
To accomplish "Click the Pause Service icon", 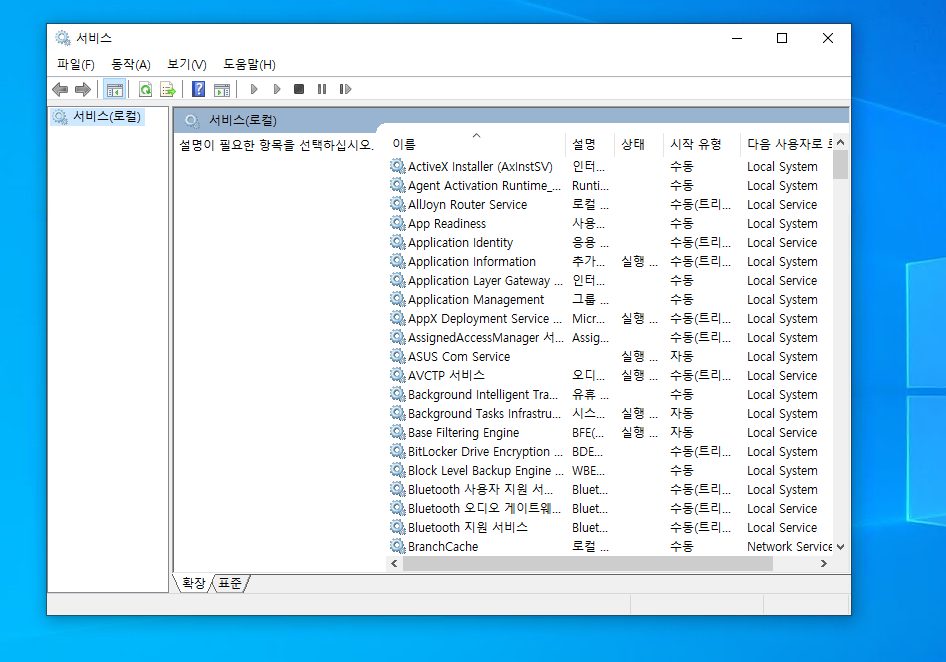I will [x=322, y=89].
